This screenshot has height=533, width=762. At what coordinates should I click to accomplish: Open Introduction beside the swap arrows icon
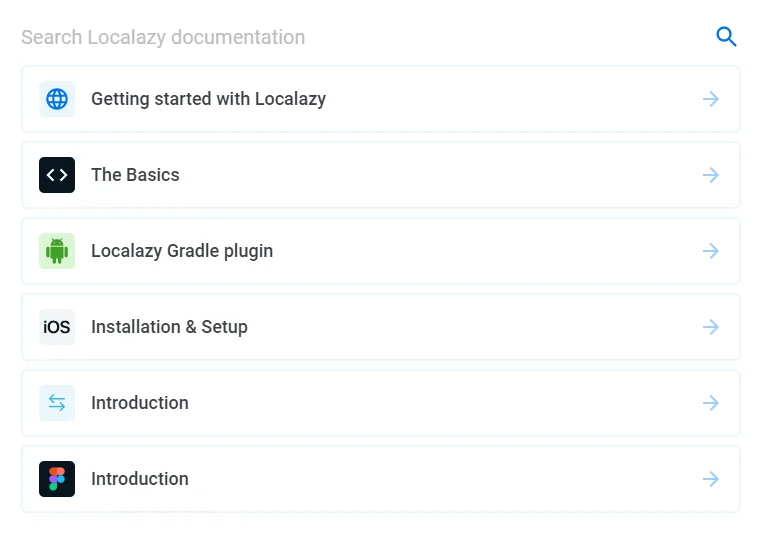point(140,403)
